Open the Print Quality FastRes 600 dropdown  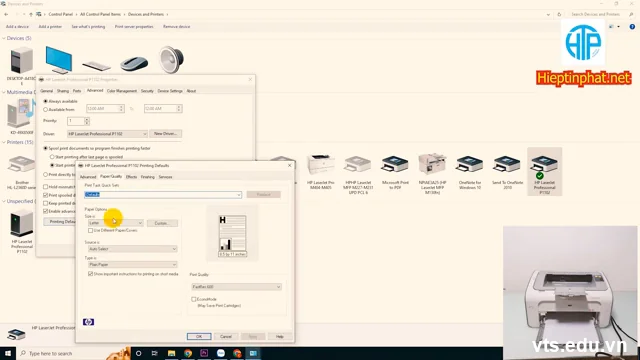pyautogui.click(x=236, y=287)
